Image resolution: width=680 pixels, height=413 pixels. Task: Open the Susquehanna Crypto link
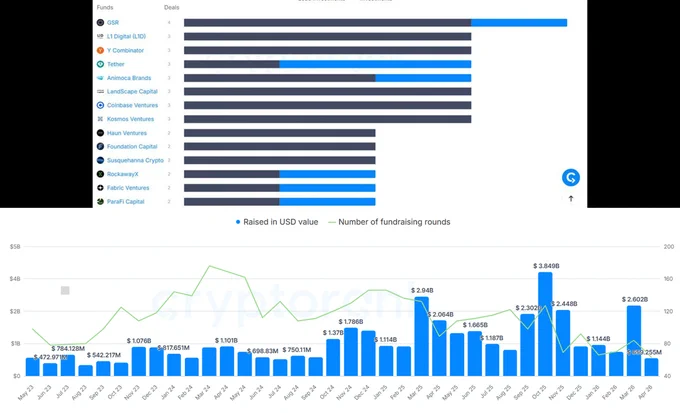coord(135,161)
